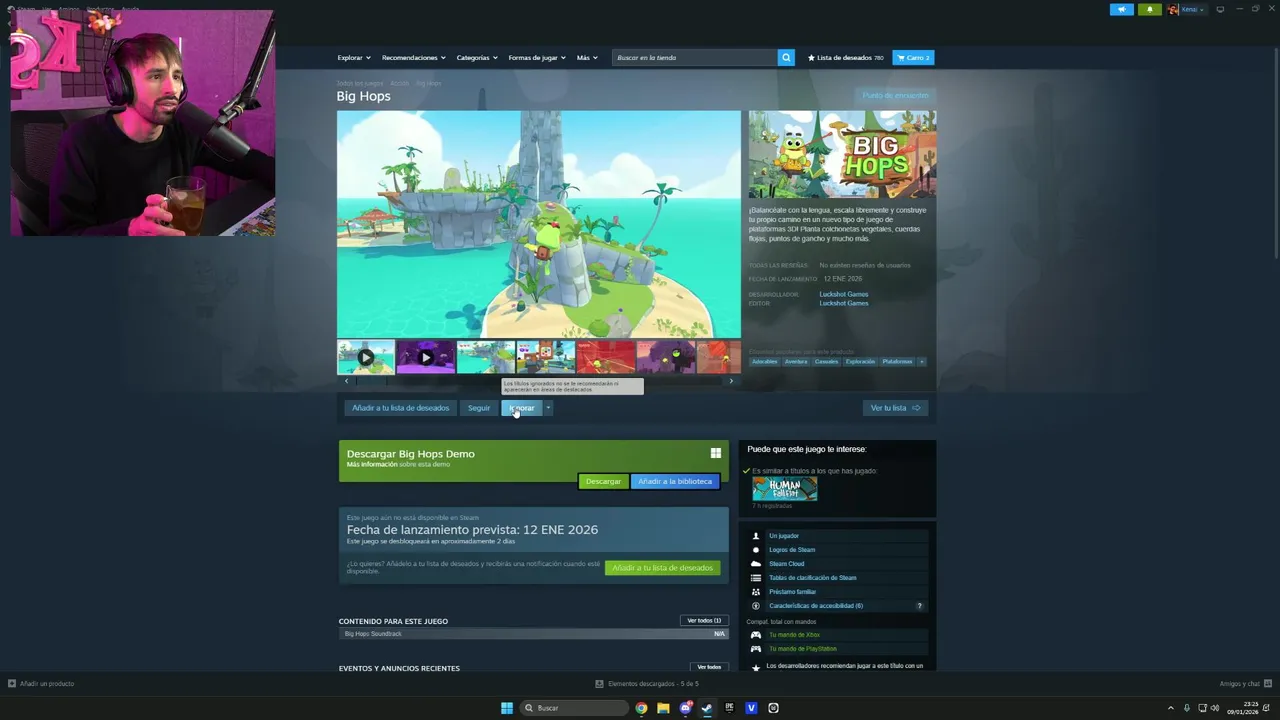1280x720 pixels.
Task: Click the Steam Cloud cloud icon
Action: point(756,564)
